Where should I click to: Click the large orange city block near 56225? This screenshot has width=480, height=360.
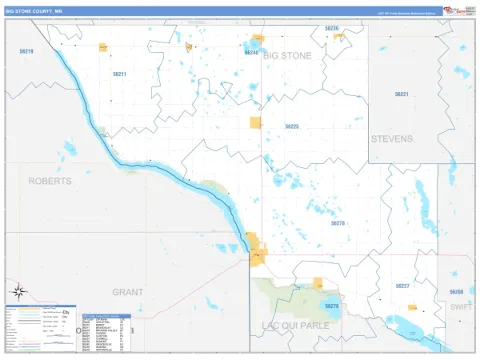(x=255, y=122)
